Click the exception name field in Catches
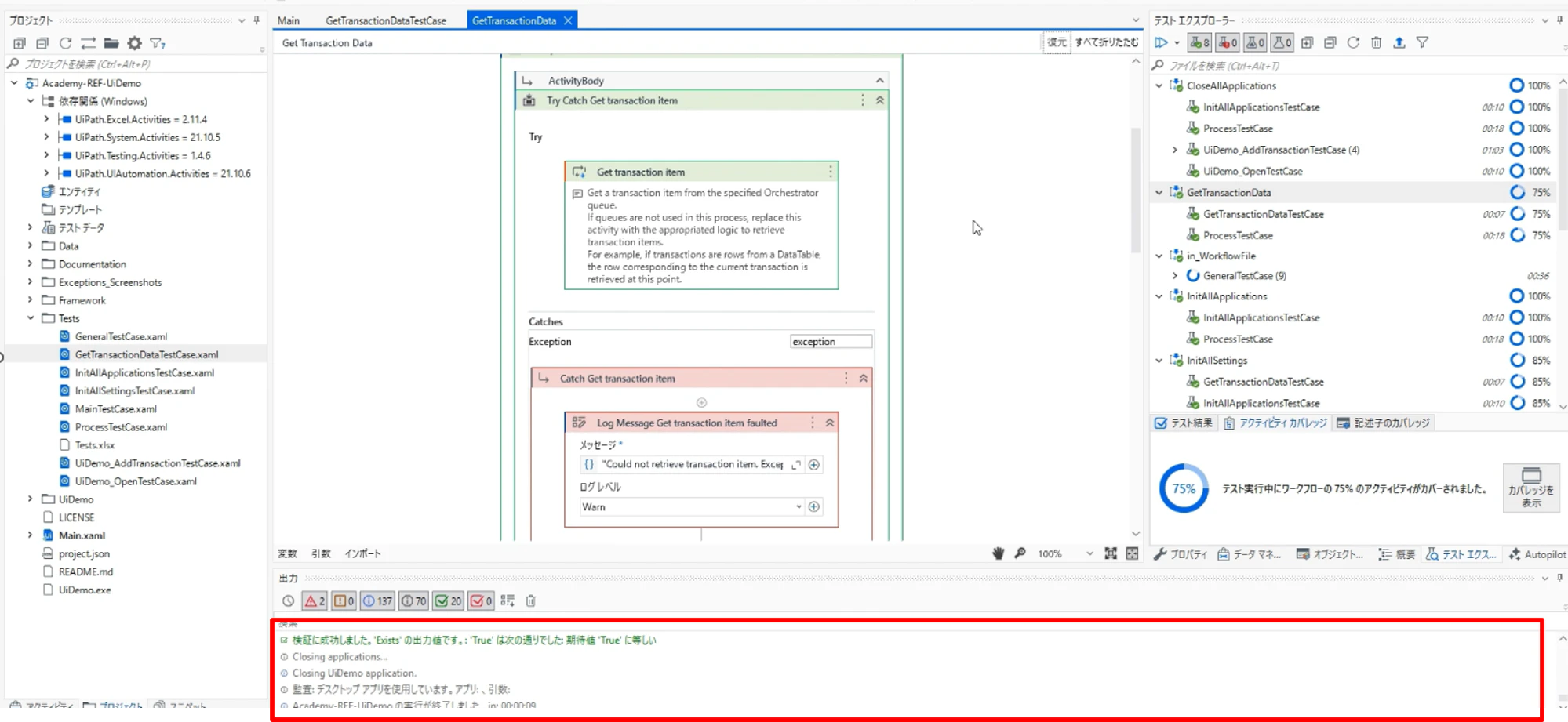Screen dimensions: 1568x722 click(x=831, y=342)
